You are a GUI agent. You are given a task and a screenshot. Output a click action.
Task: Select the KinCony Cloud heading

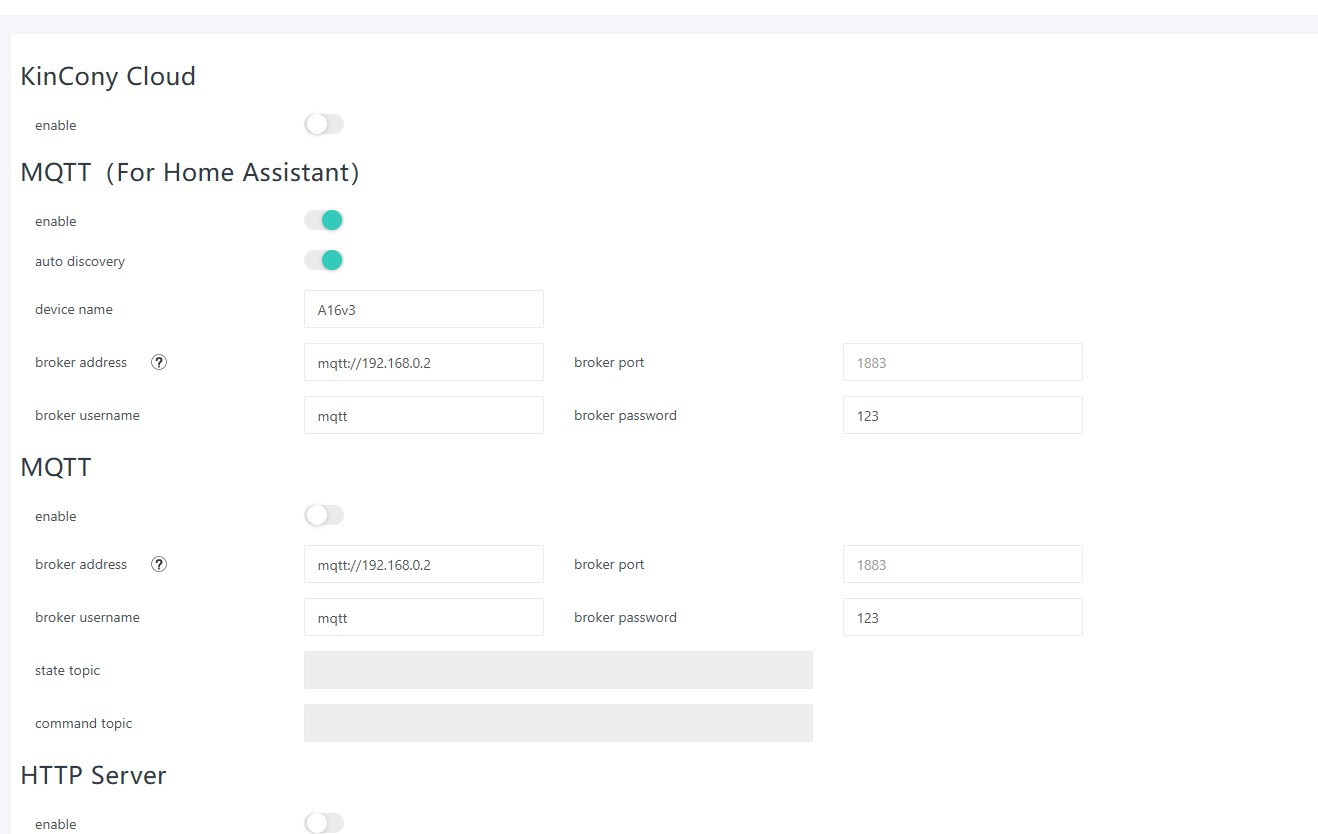pyautogui.click(x=108, y=76)
